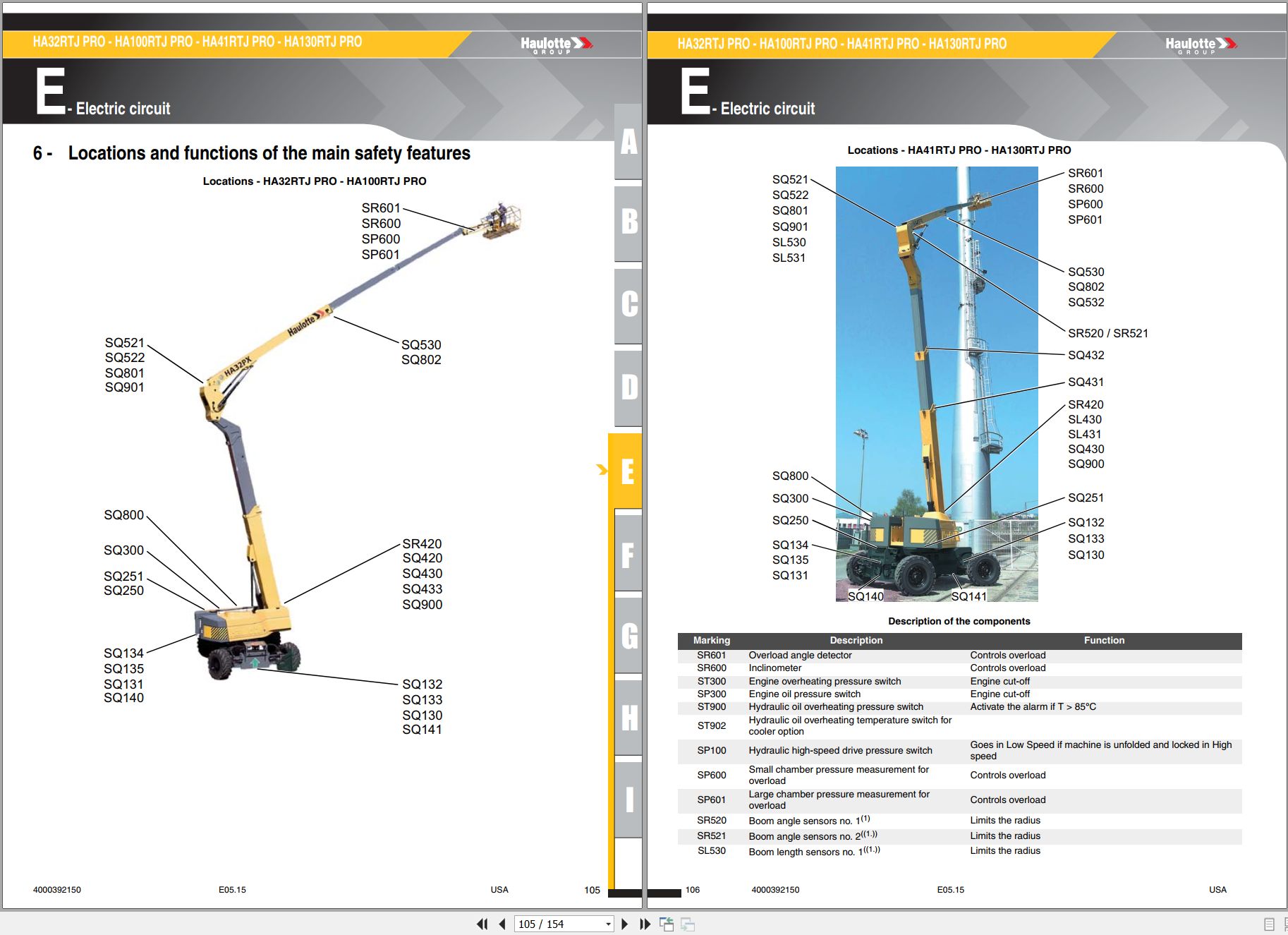Click the Function column header
The image size is (1288, 935).
pos(1105,641)
